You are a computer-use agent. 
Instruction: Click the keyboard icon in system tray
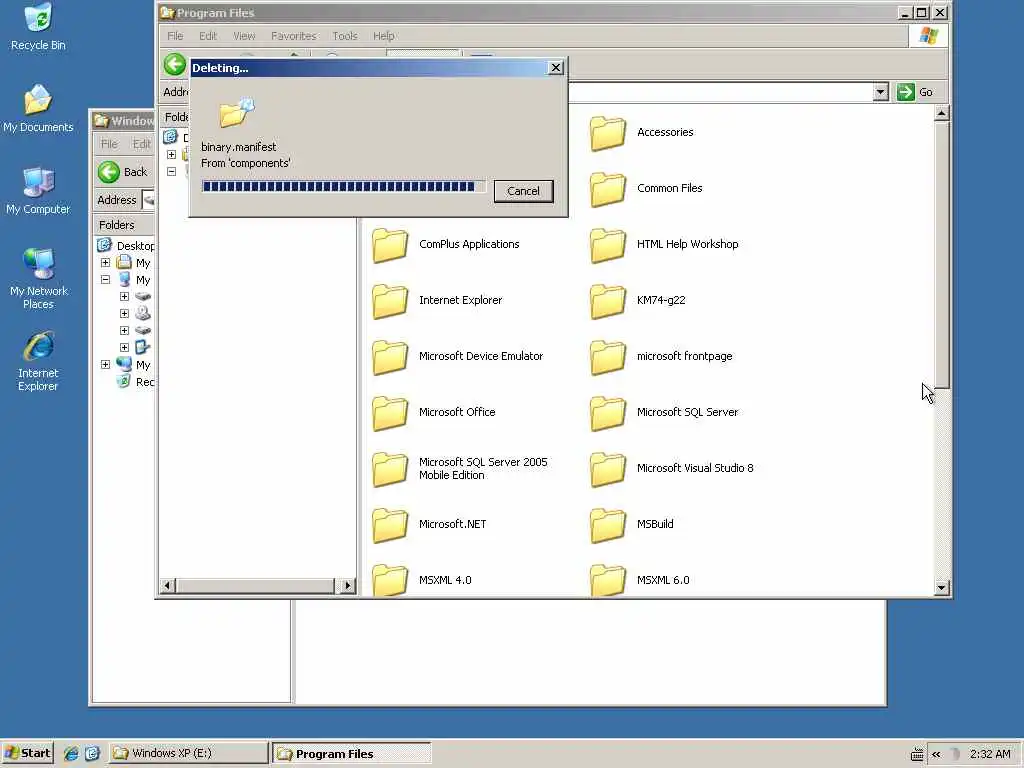[917, 754]
